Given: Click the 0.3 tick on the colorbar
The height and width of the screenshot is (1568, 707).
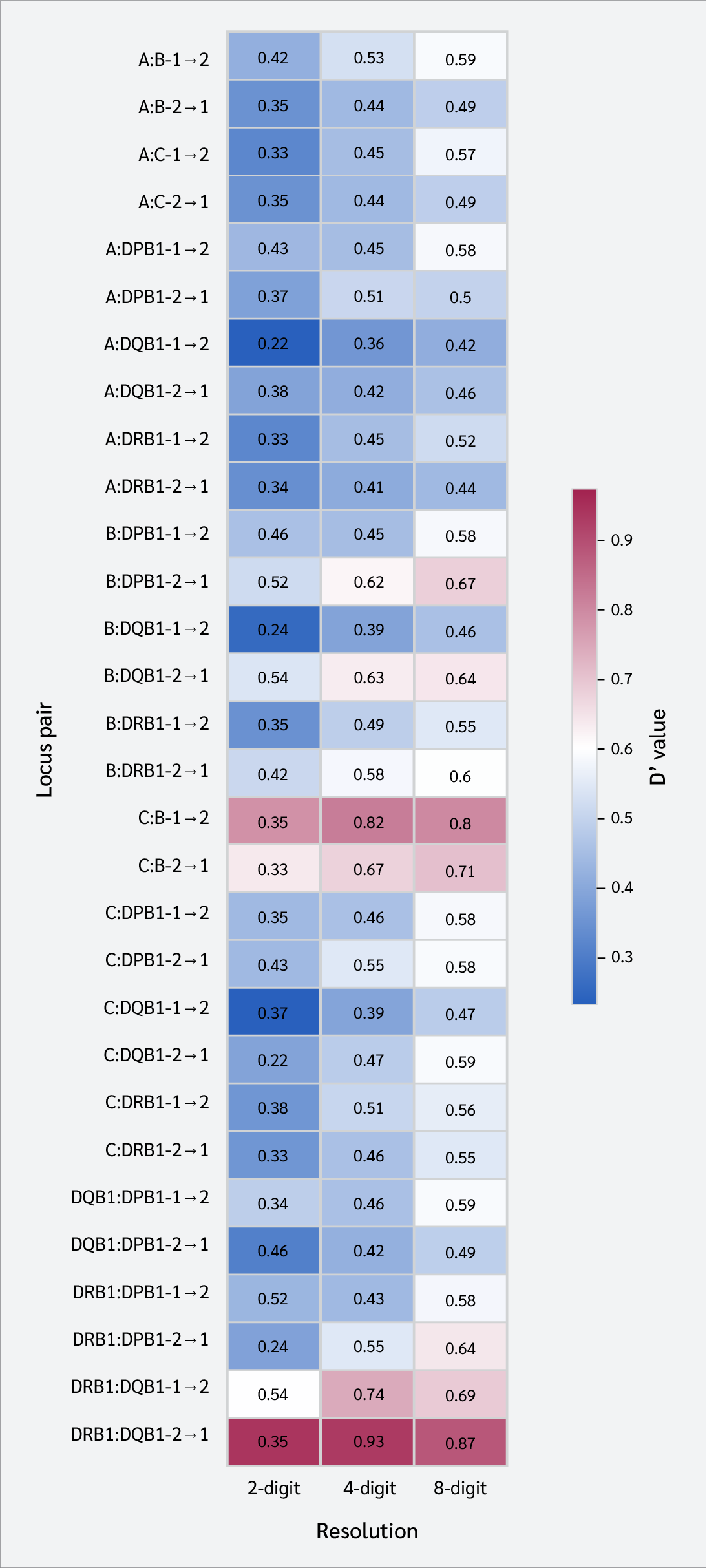Looking at the screenshot, I should coord(621,957).
